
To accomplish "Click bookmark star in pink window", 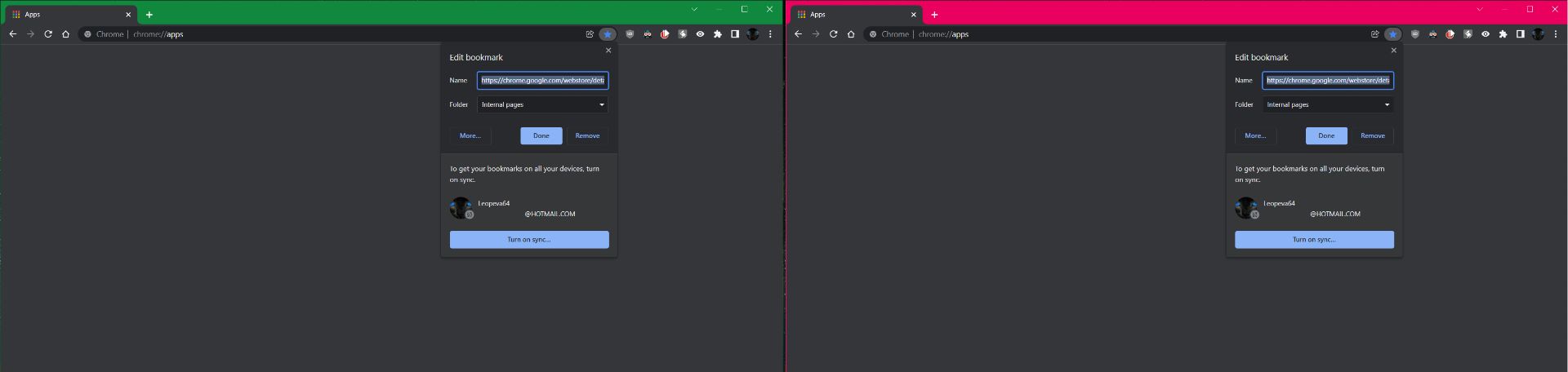I will point(1393,34).
